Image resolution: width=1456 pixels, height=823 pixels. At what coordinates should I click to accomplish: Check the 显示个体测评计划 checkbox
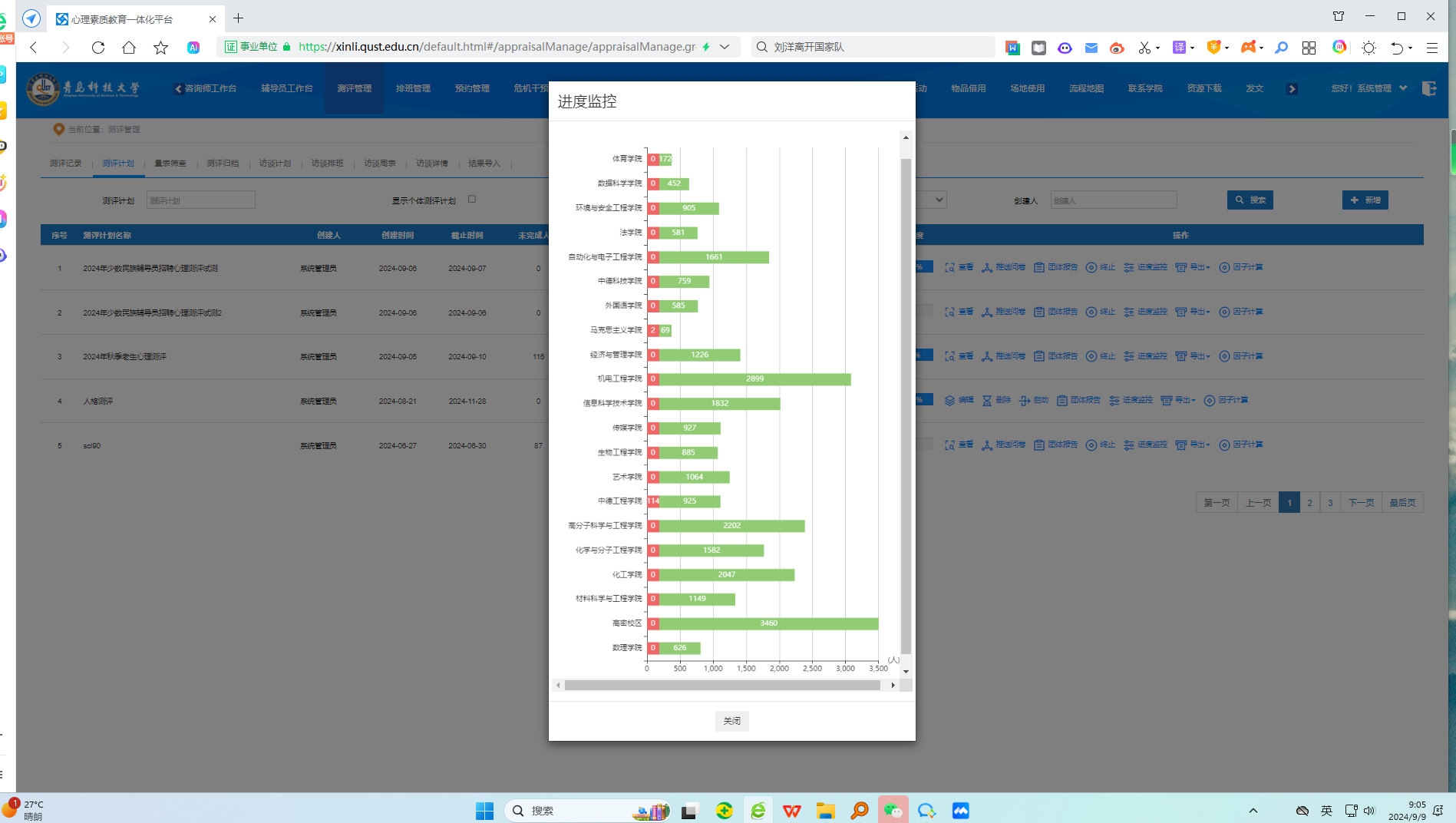(x=472, y=200)
